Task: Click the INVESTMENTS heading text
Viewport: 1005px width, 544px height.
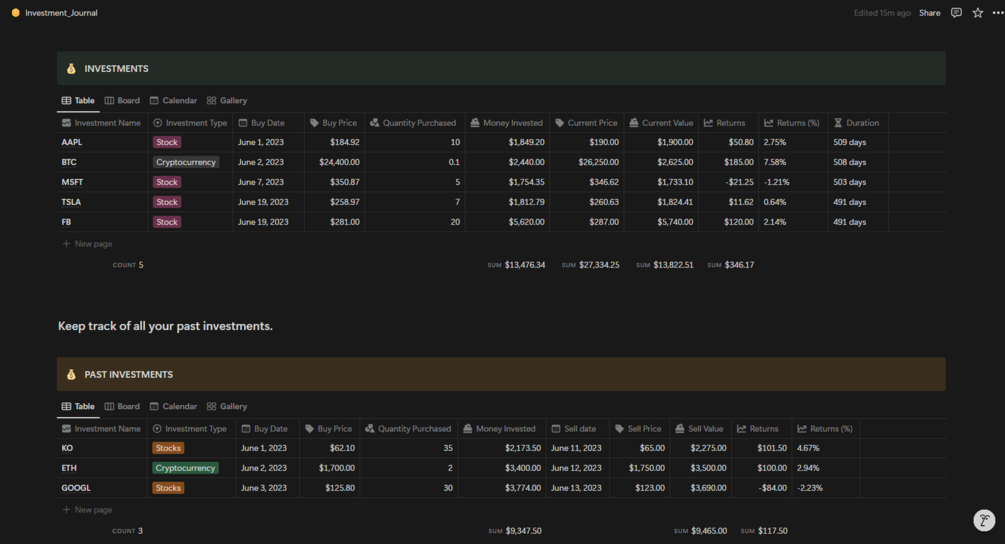Action: 116,69
